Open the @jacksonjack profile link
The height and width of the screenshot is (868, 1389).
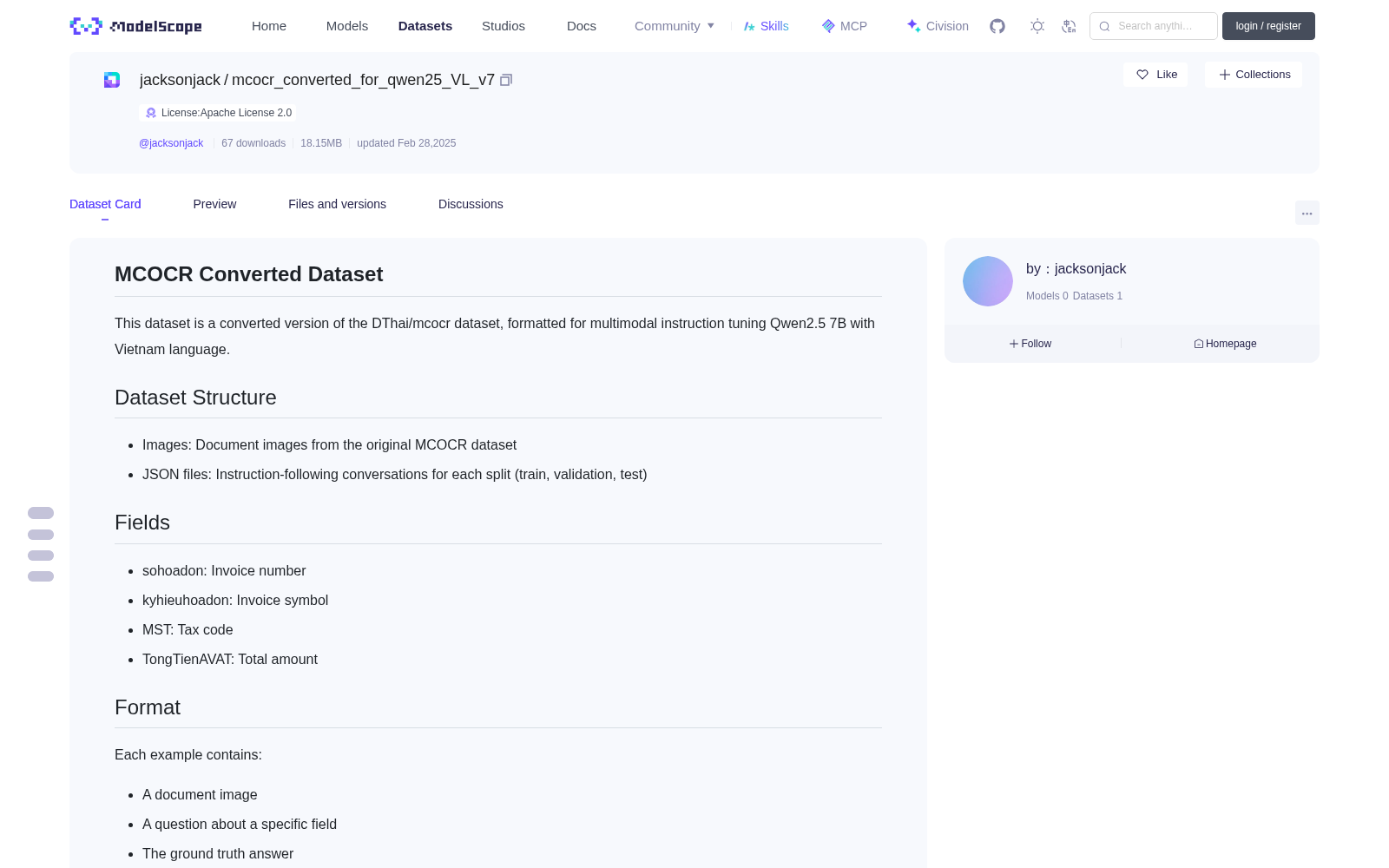pyautogui.click(x=171, y=143)
